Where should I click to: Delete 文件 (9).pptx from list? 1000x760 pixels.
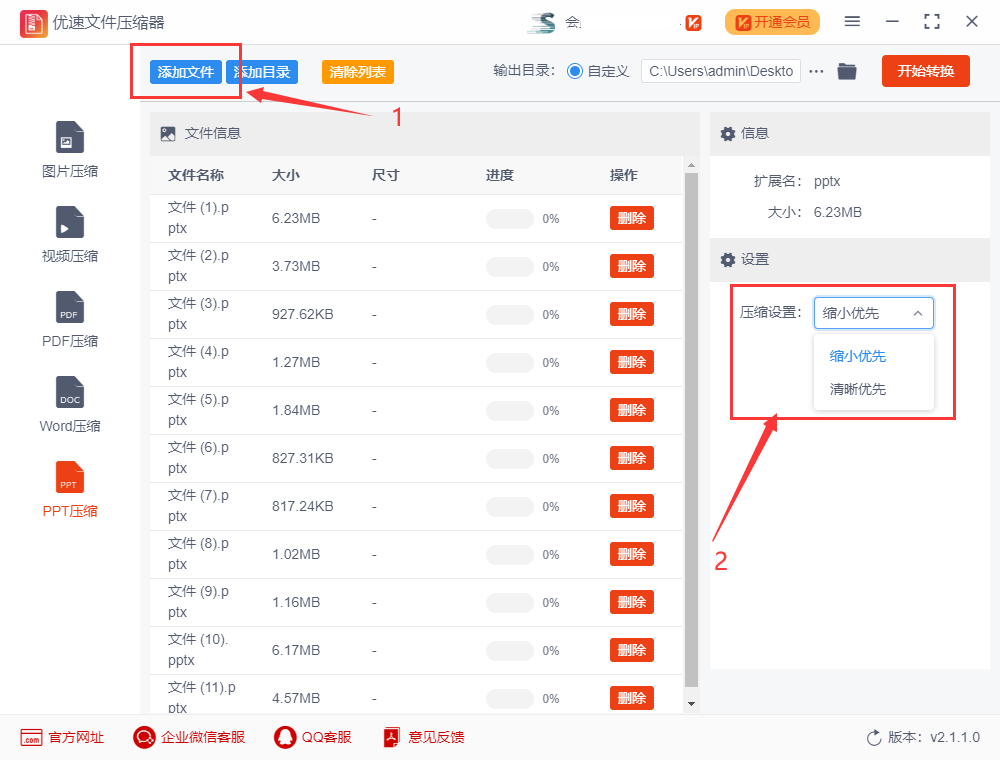(631, 602)
